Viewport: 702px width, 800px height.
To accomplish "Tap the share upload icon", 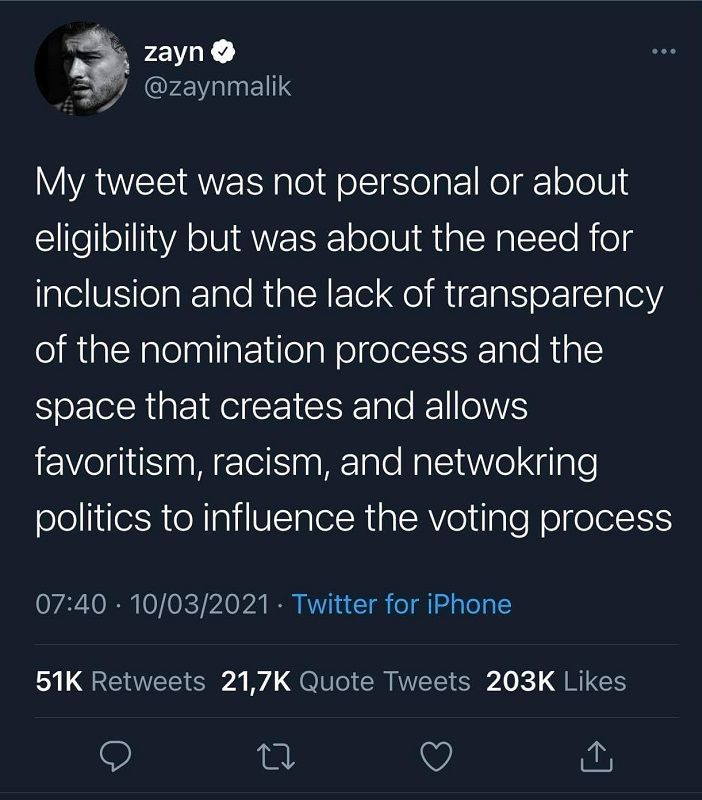I will pos(594,758).
